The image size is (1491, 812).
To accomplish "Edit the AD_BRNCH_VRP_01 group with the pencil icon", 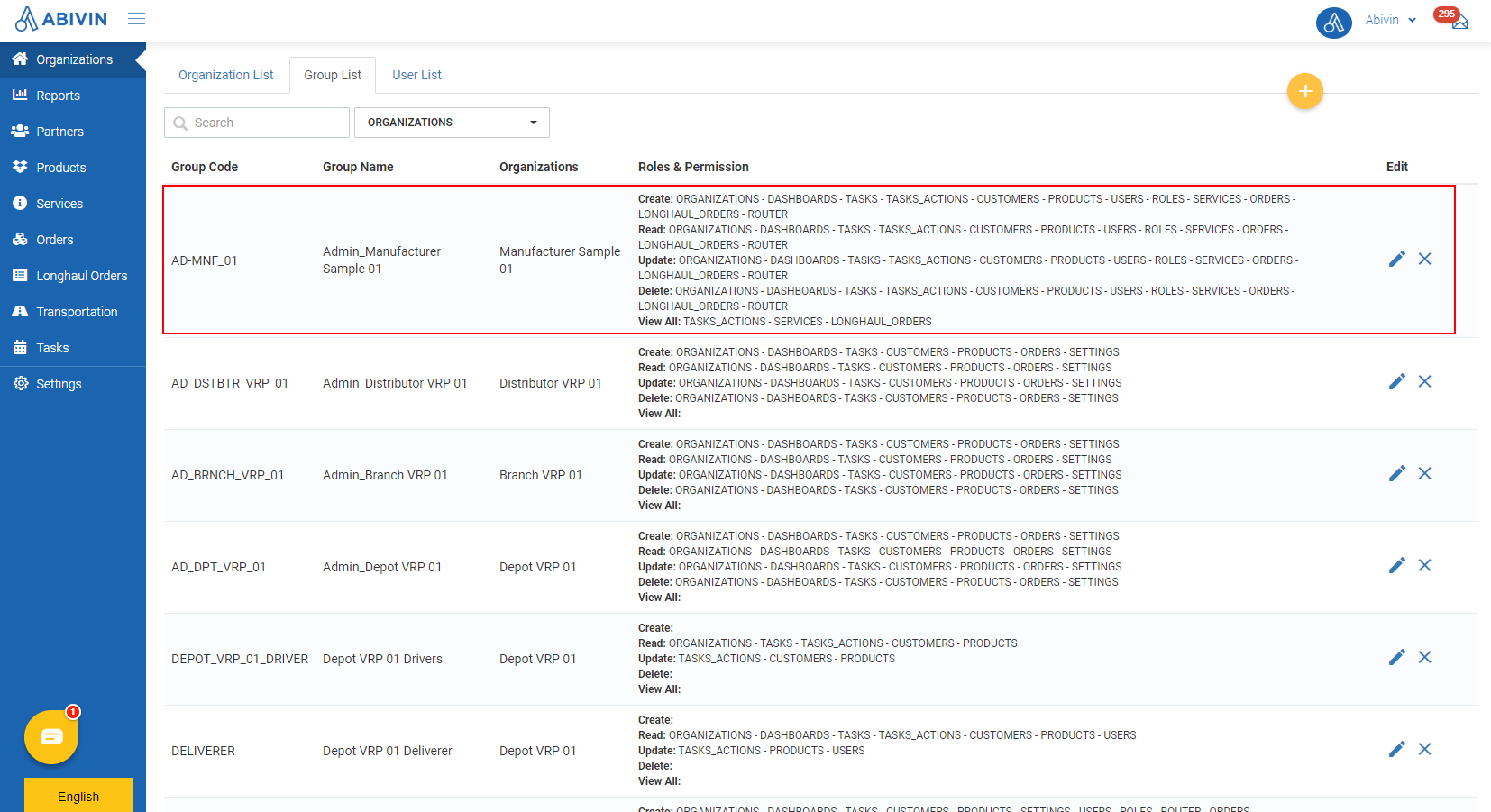I will pos(1397,474).
